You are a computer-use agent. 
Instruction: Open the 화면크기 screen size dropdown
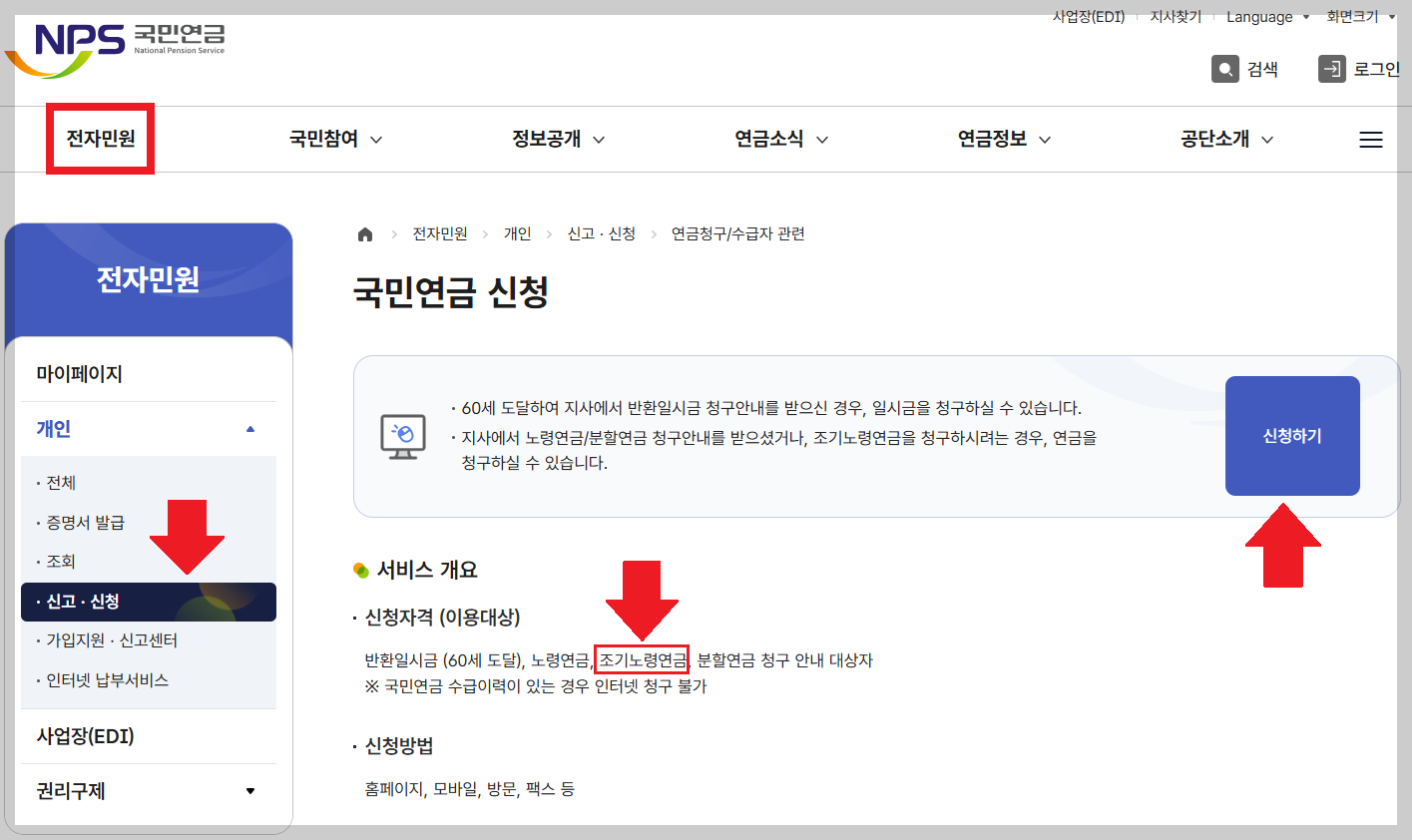[x=1357, y=16]
